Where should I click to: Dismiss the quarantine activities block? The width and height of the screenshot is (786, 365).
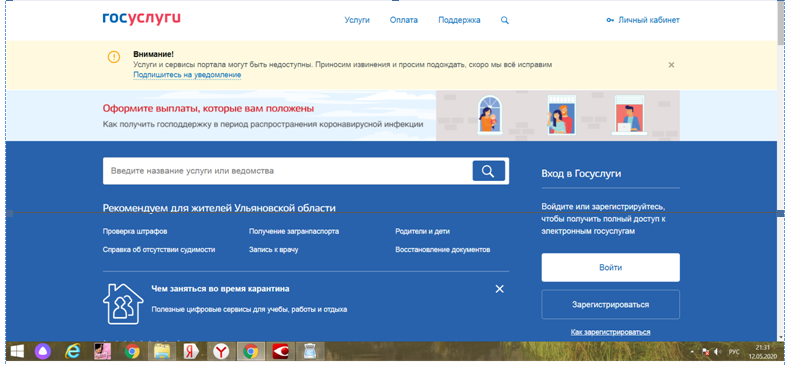[499, 289]
